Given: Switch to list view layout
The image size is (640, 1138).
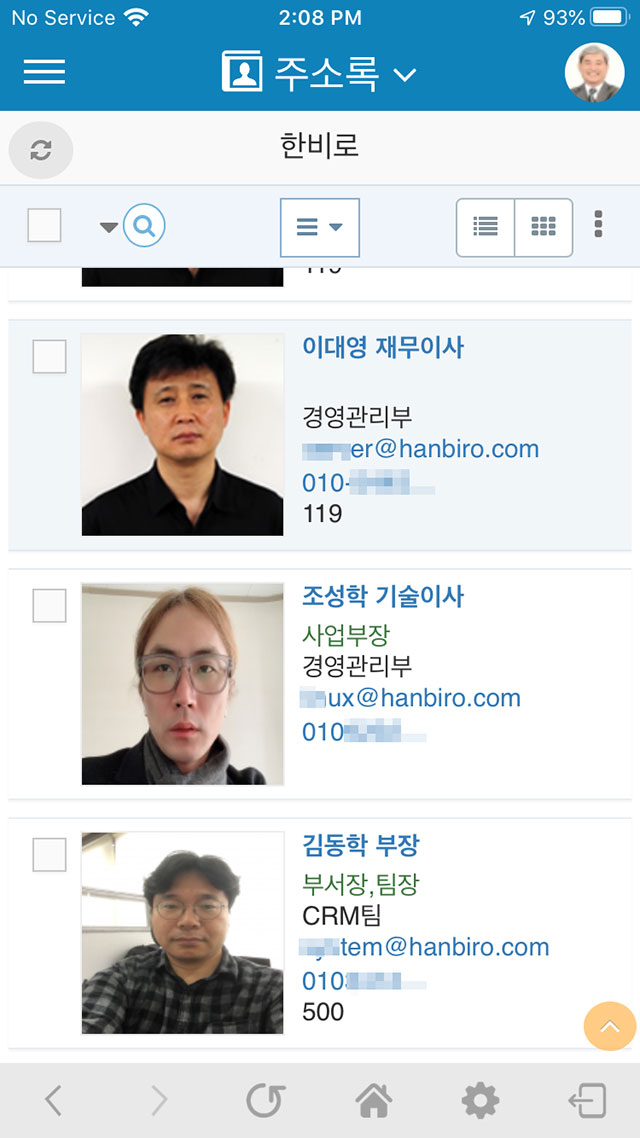Looking at the screenshot, I should pos(485,227).
